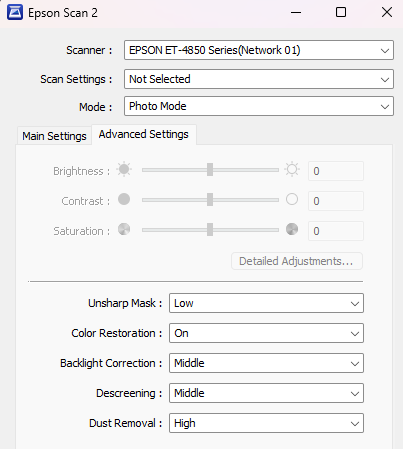
Task: Click the 'Color Restoration :' label
Action: tap(117, 333)
